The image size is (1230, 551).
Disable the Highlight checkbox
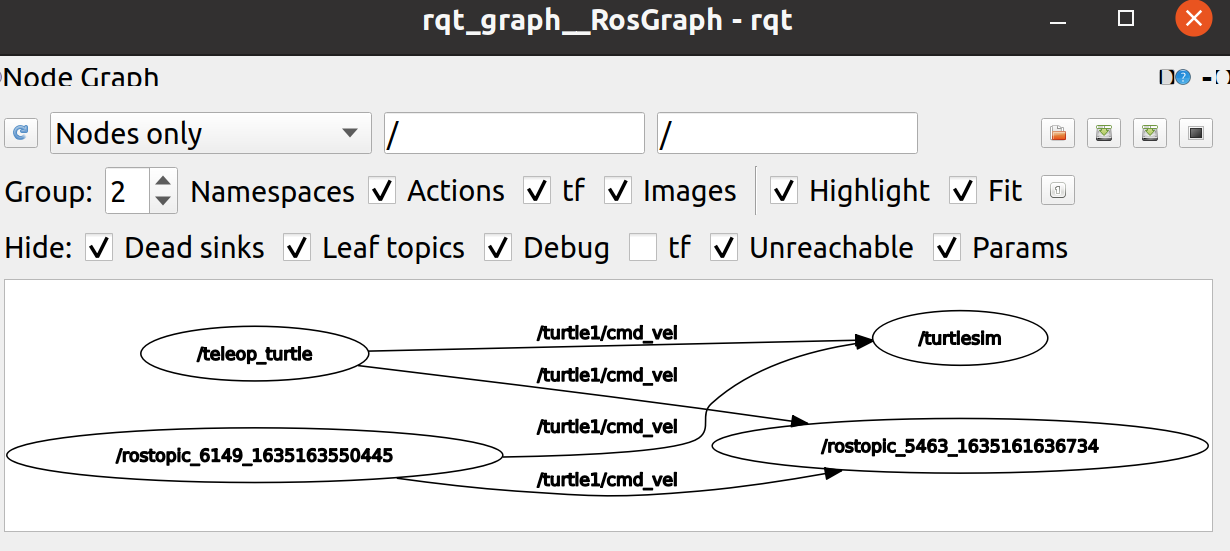[784, 190]
